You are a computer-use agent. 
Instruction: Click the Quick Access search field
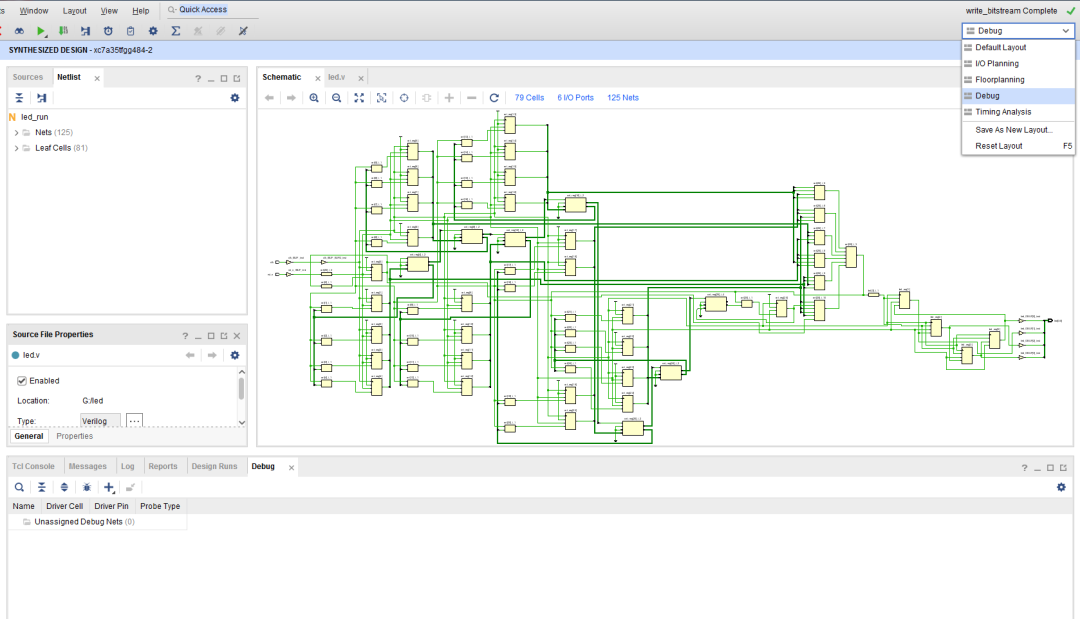203,9
